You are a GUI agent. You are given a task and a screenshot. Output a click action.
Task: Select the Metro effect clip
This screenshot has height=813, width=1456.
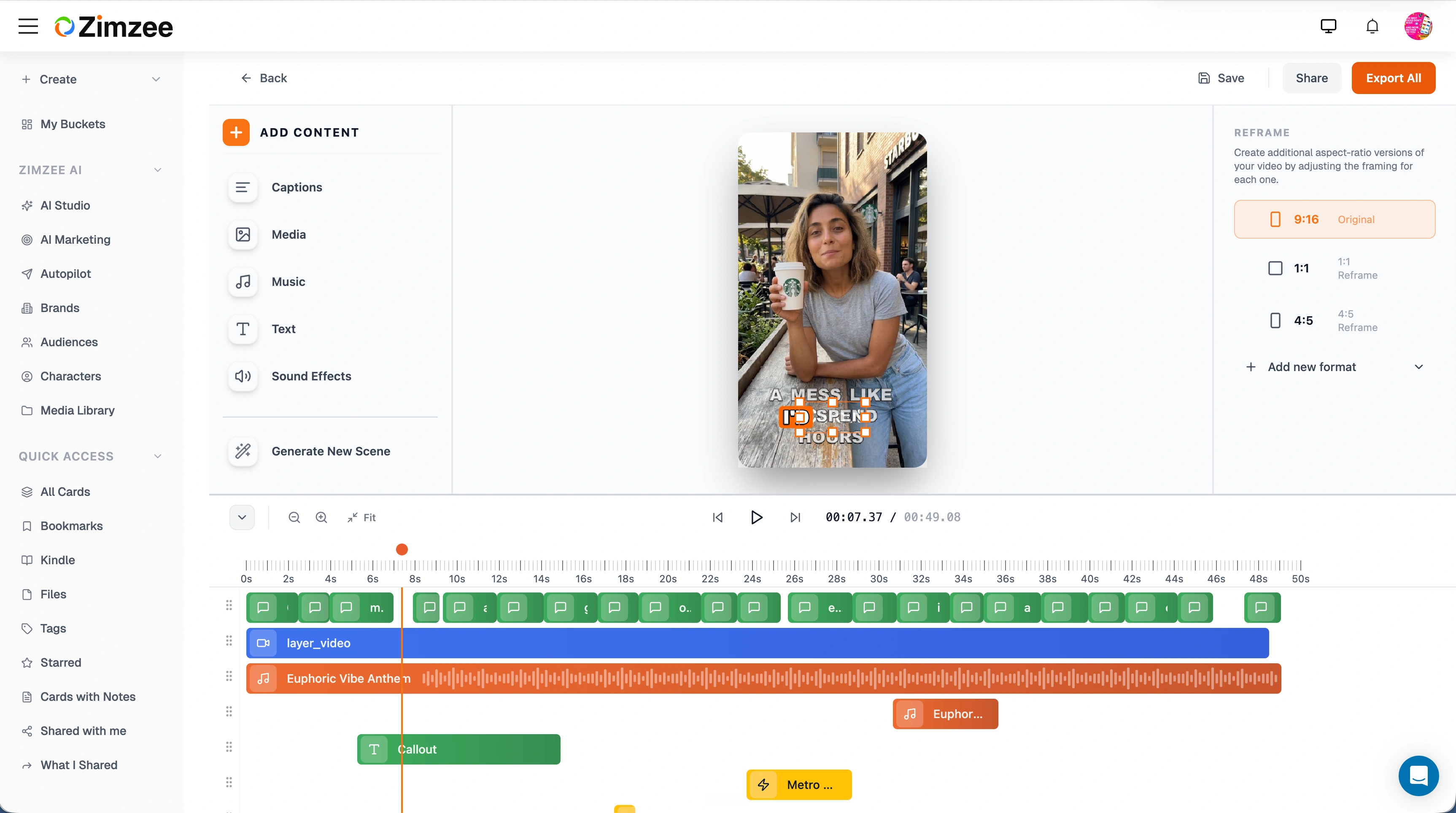[x=799, y=785]
